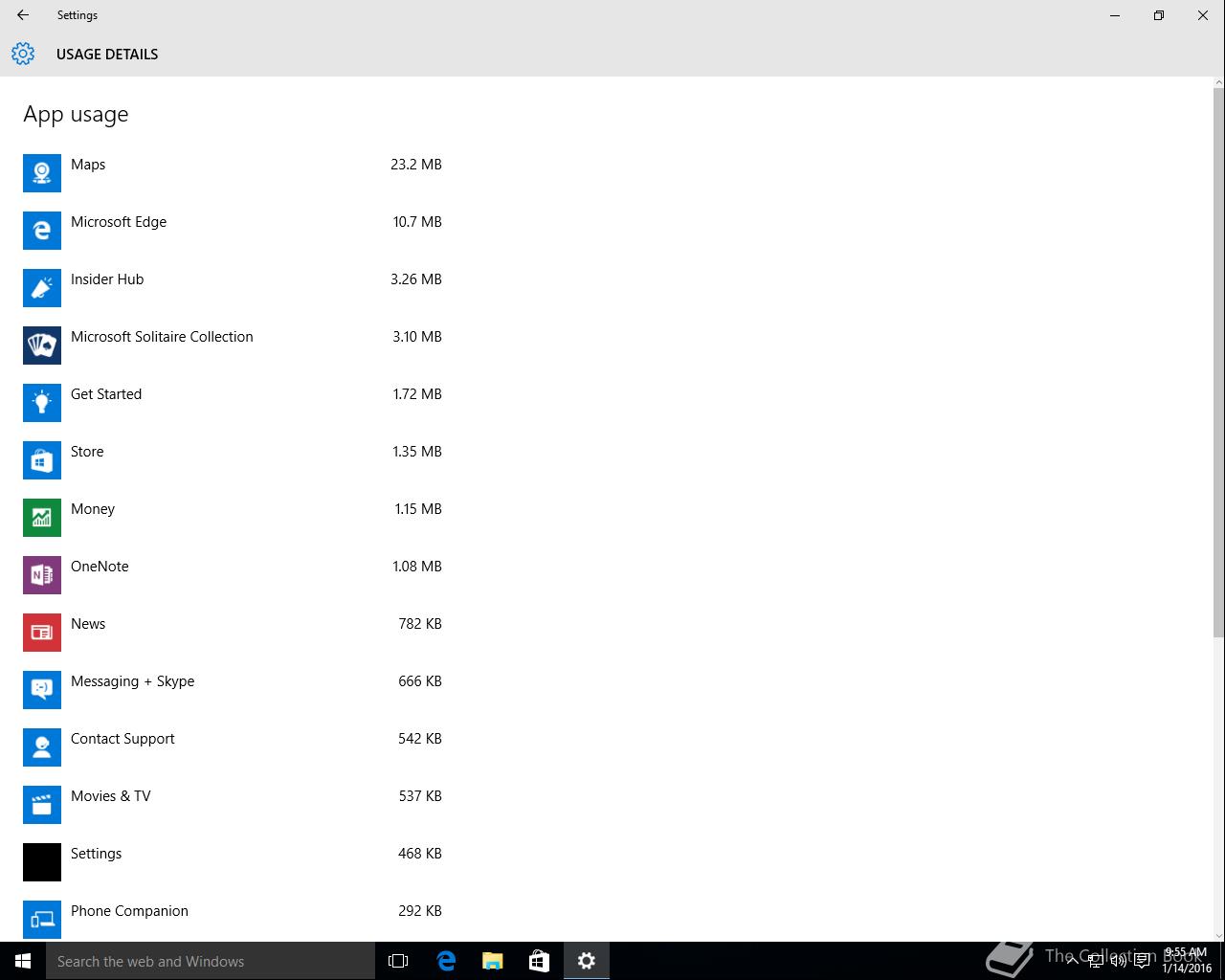Click the scrollbar down arrow
This screenshot has height=980, width=1225.
click(x=1218, y=935)
